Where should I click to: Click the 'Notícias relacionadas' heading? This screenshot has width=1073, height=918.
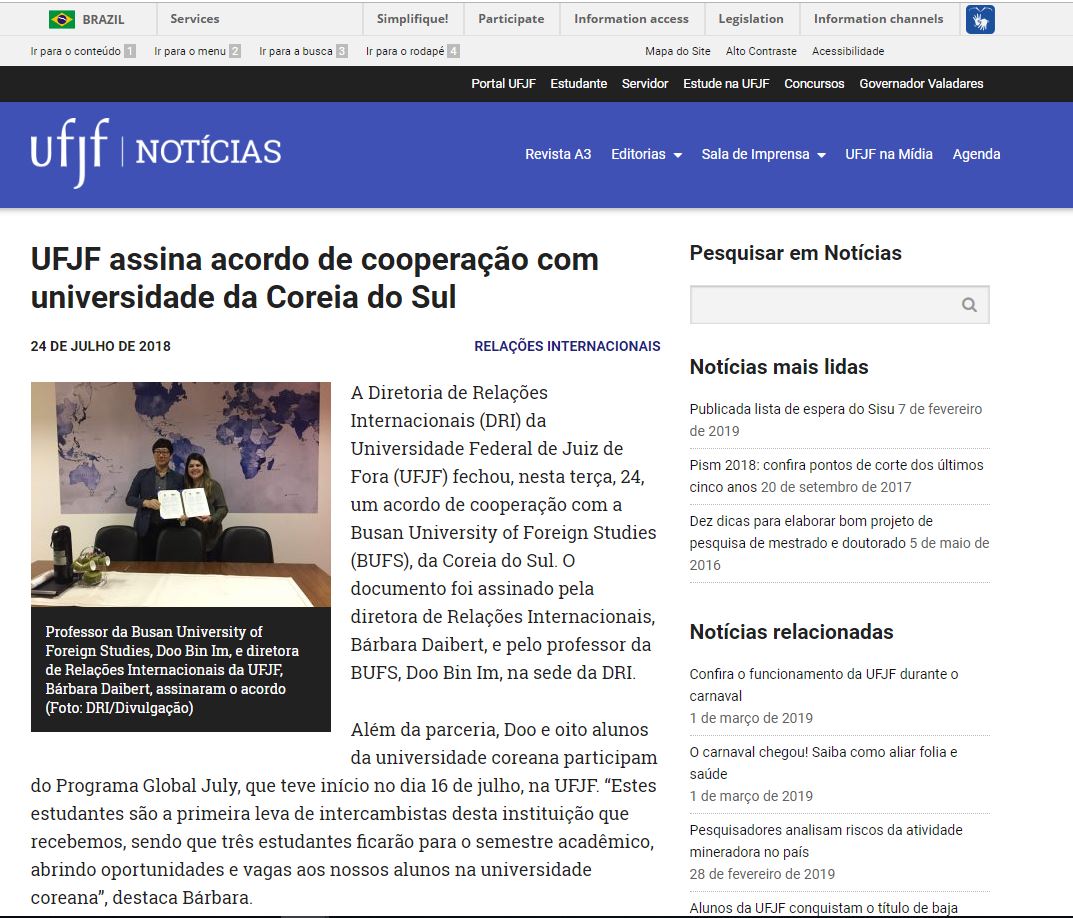click(x=791, y=632)
